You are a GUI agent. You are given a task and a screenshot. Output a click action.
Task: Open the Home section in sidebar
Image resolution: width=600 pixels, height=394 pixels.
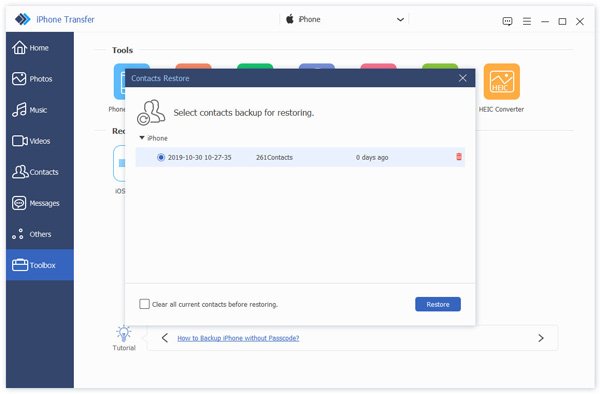click(x=40, y=48)
